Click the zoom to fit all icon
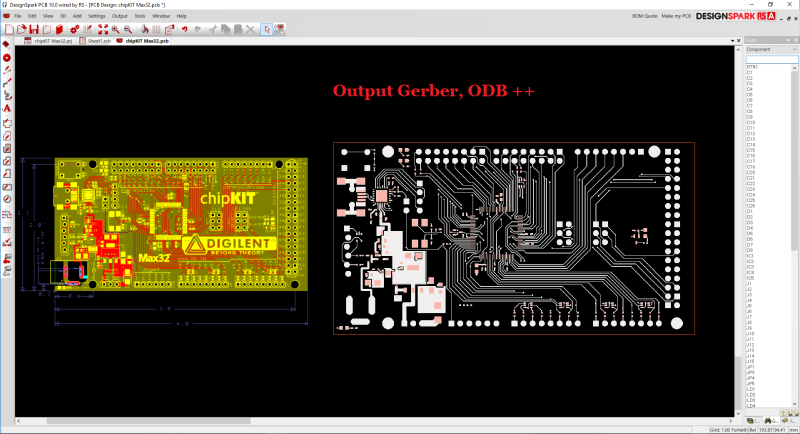 pos(103,30)
